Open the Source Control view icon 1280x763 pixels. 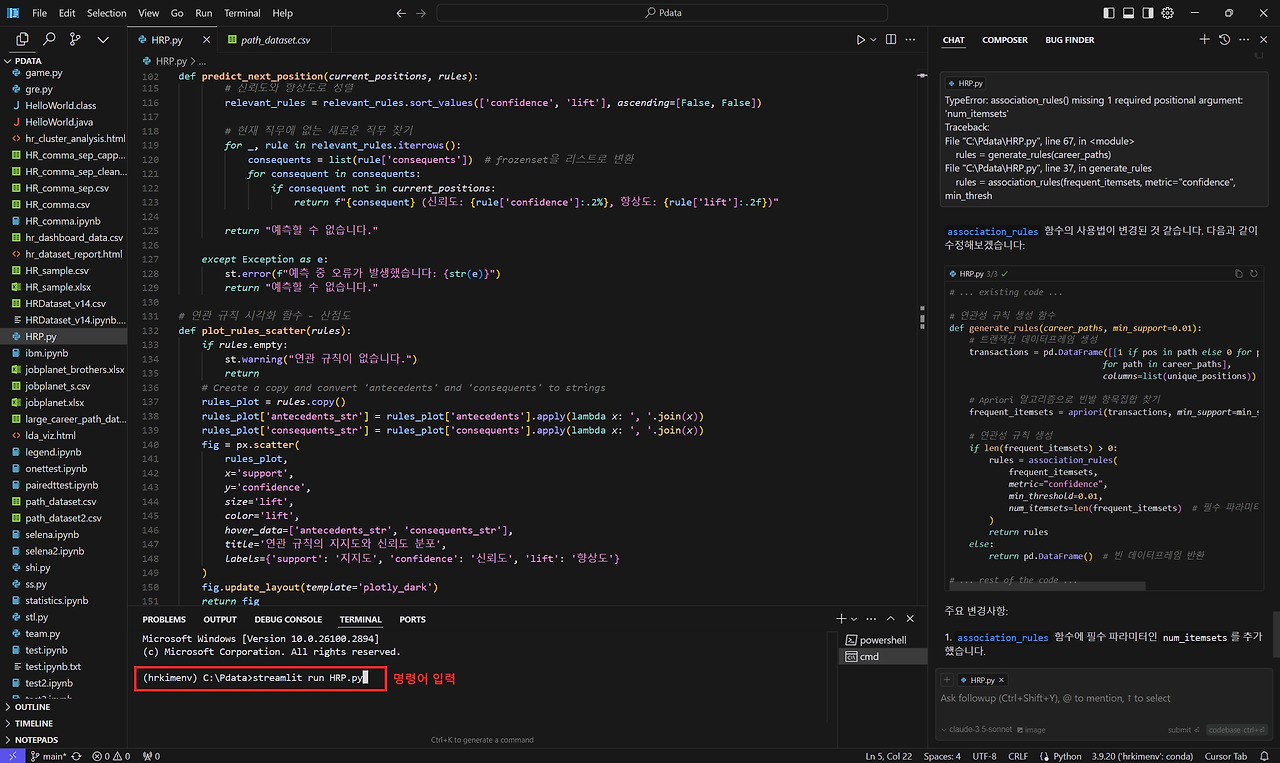click(76, 40)
